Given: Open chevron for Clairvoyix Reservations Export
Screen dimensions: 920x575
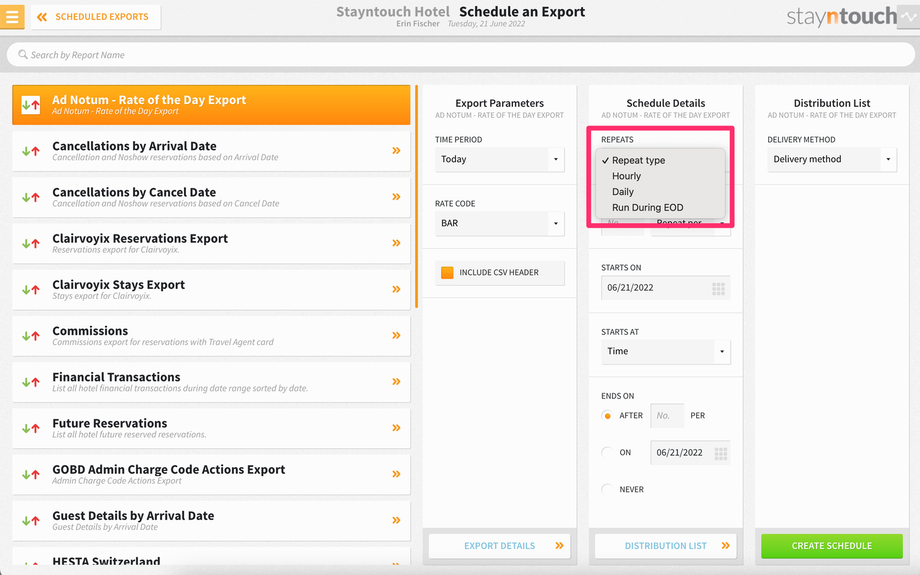Looking at the screenshot, I should 396,243.
